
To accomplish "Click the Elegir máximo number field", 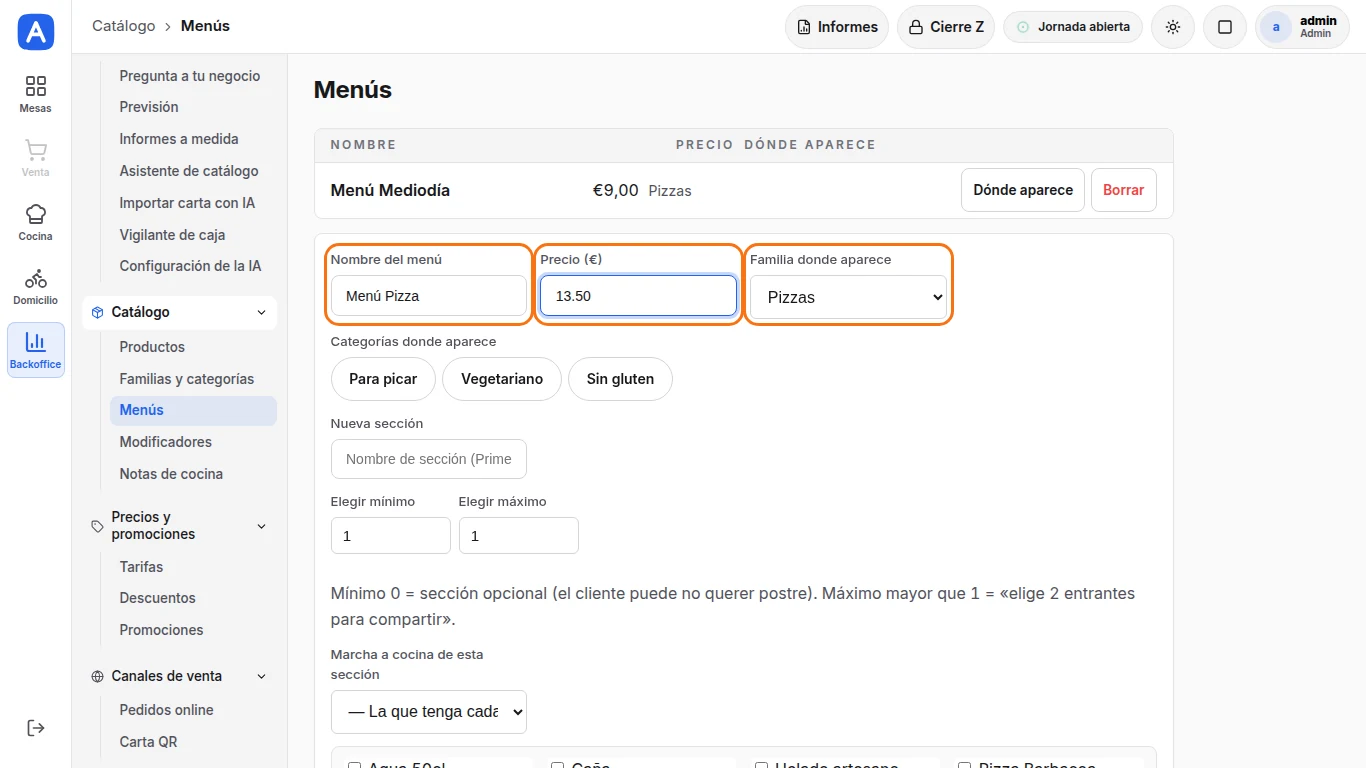I will pyautogui.click(x=519, y=536).
